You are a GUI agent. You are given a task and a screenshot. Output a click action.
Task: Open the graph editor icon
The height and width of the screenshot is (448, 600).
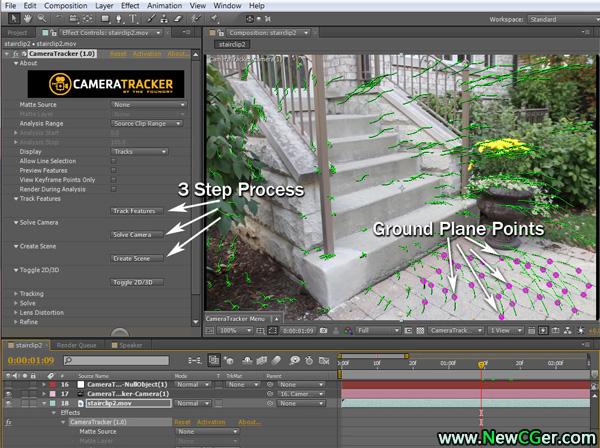point(324,360)
